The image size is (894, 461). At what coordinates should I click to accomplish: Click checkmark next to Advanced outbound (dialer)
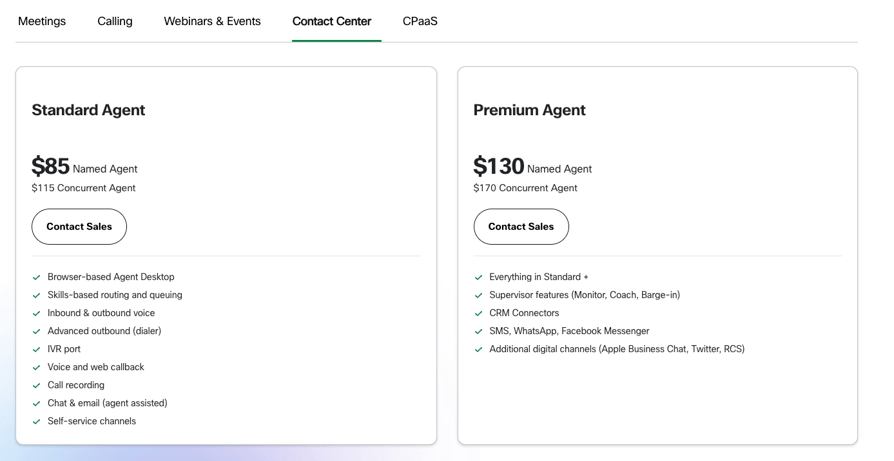coord(36,332)
